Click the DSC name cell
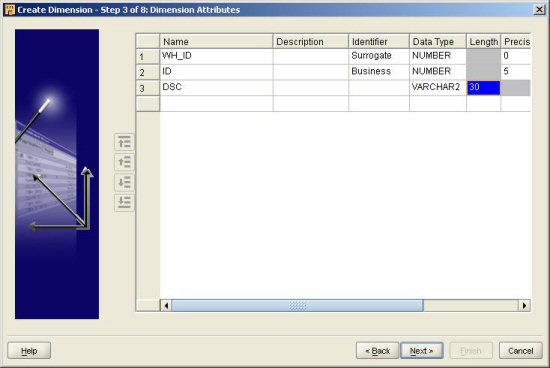 point(216,88)
